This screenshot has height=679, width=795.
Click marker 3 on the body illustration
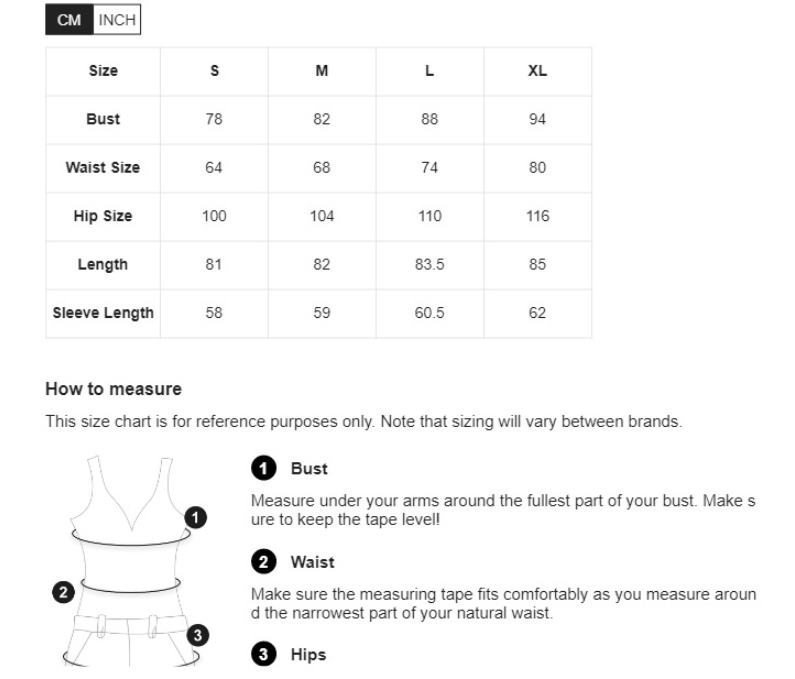point(198,635)
